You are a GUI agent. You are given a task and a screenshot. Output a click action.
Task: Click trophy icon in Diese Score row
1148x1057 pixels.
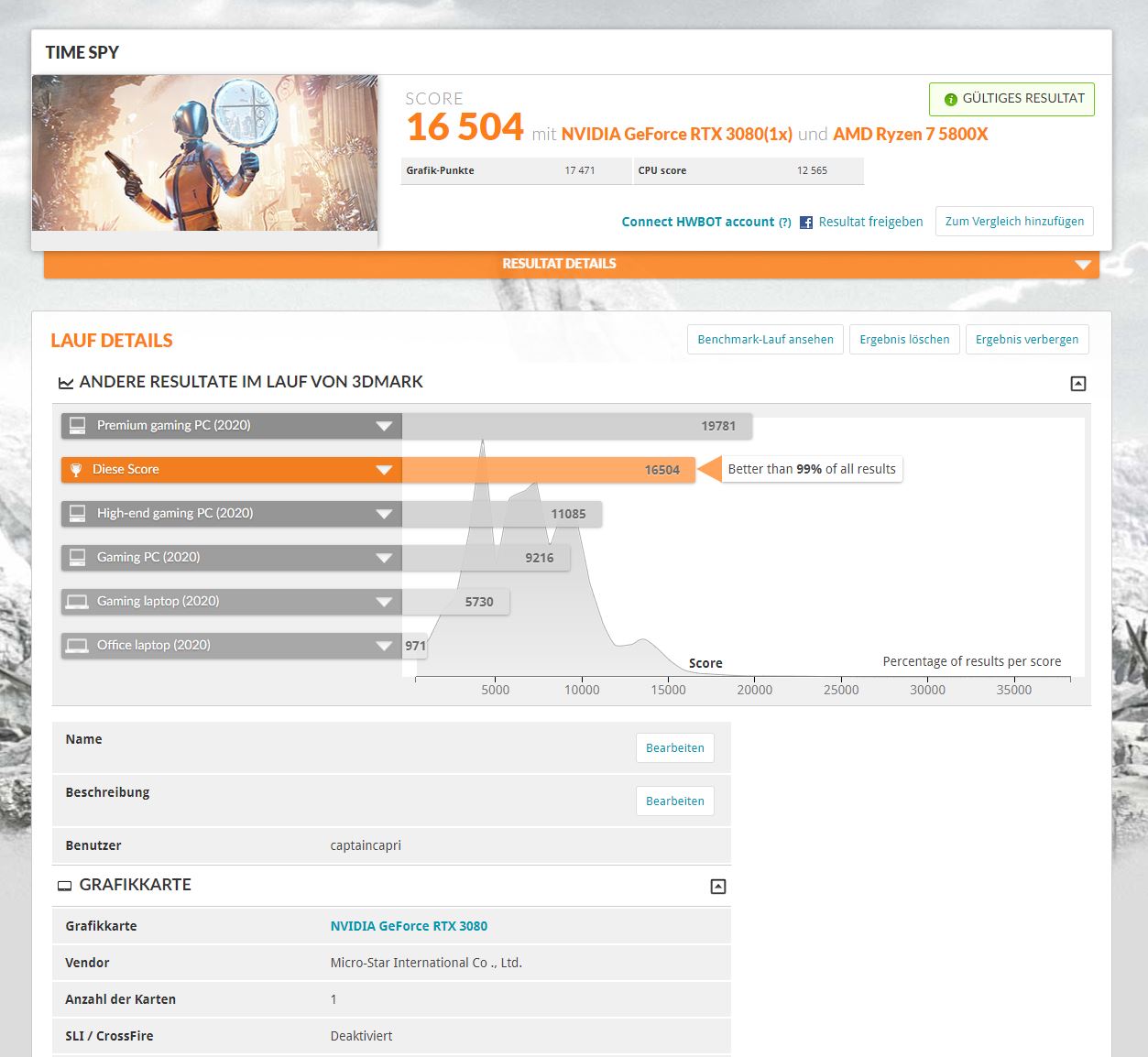point(76,470)
